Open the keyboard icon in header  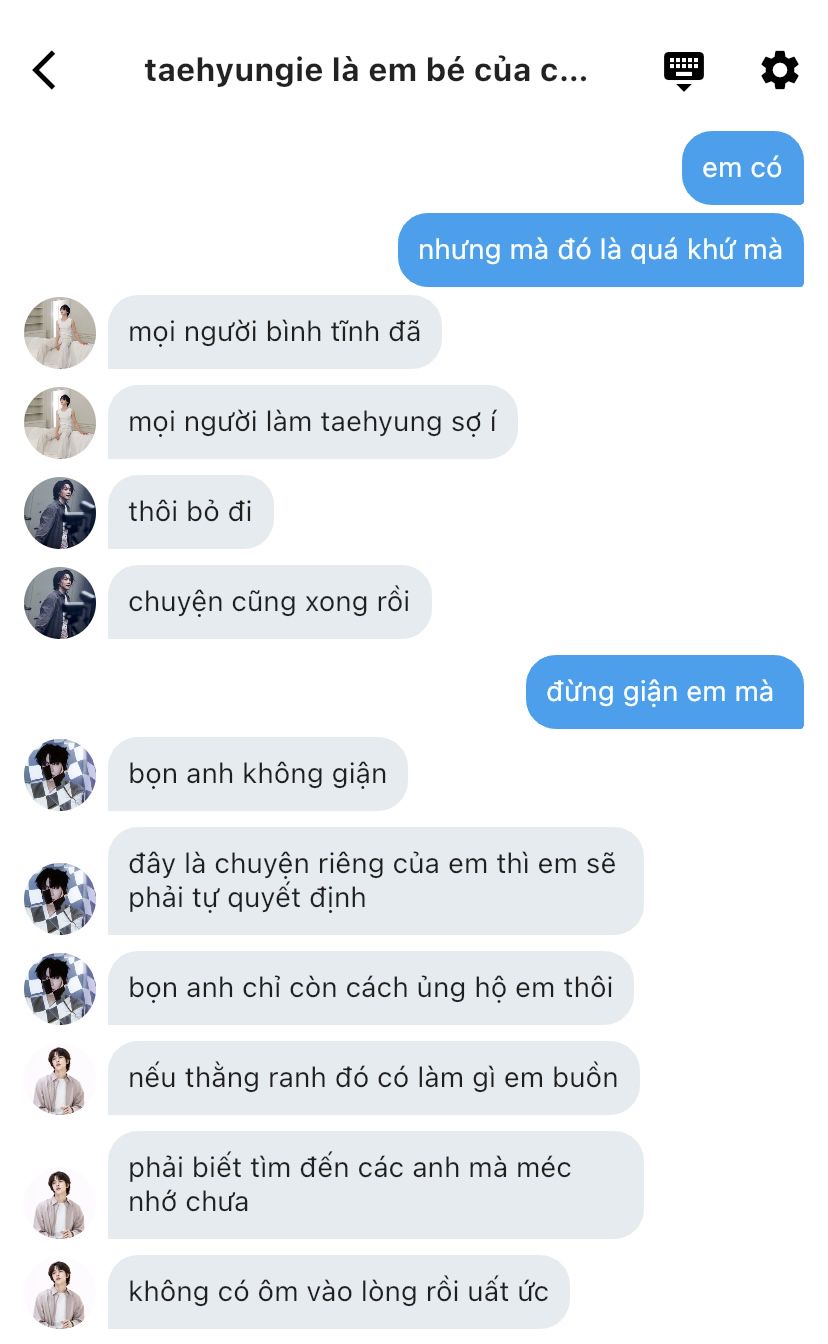tap(684, 70)
